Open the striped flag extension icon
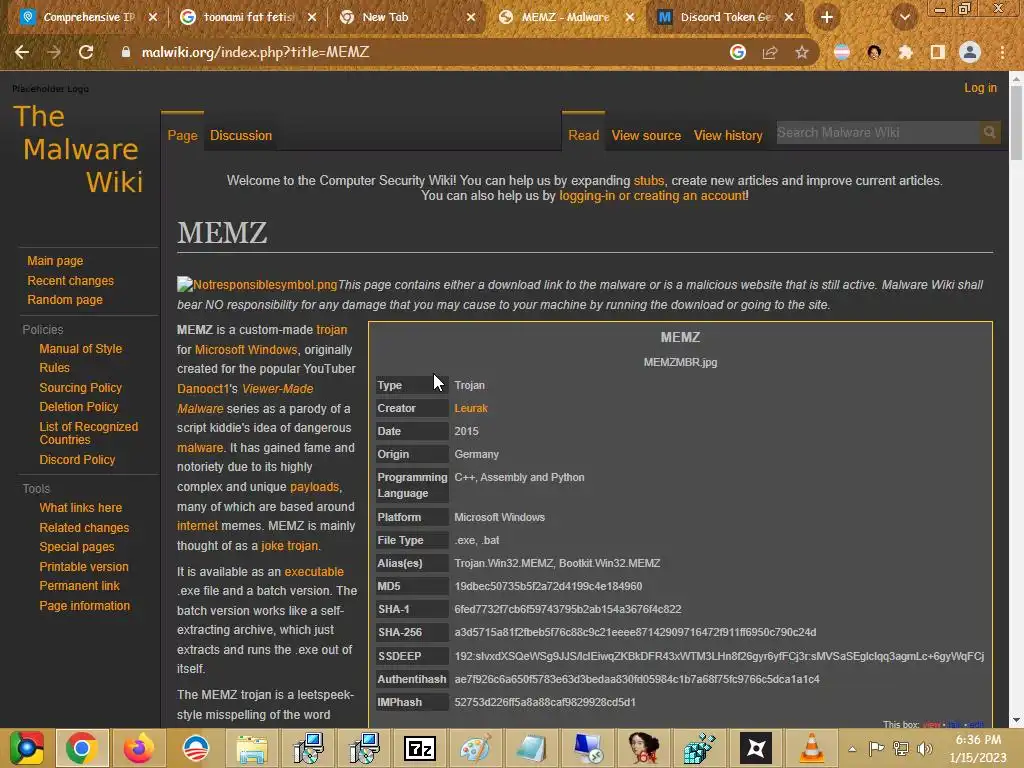Image resolution: width=1024 pixels, height=768 pixels. point(842,52)
